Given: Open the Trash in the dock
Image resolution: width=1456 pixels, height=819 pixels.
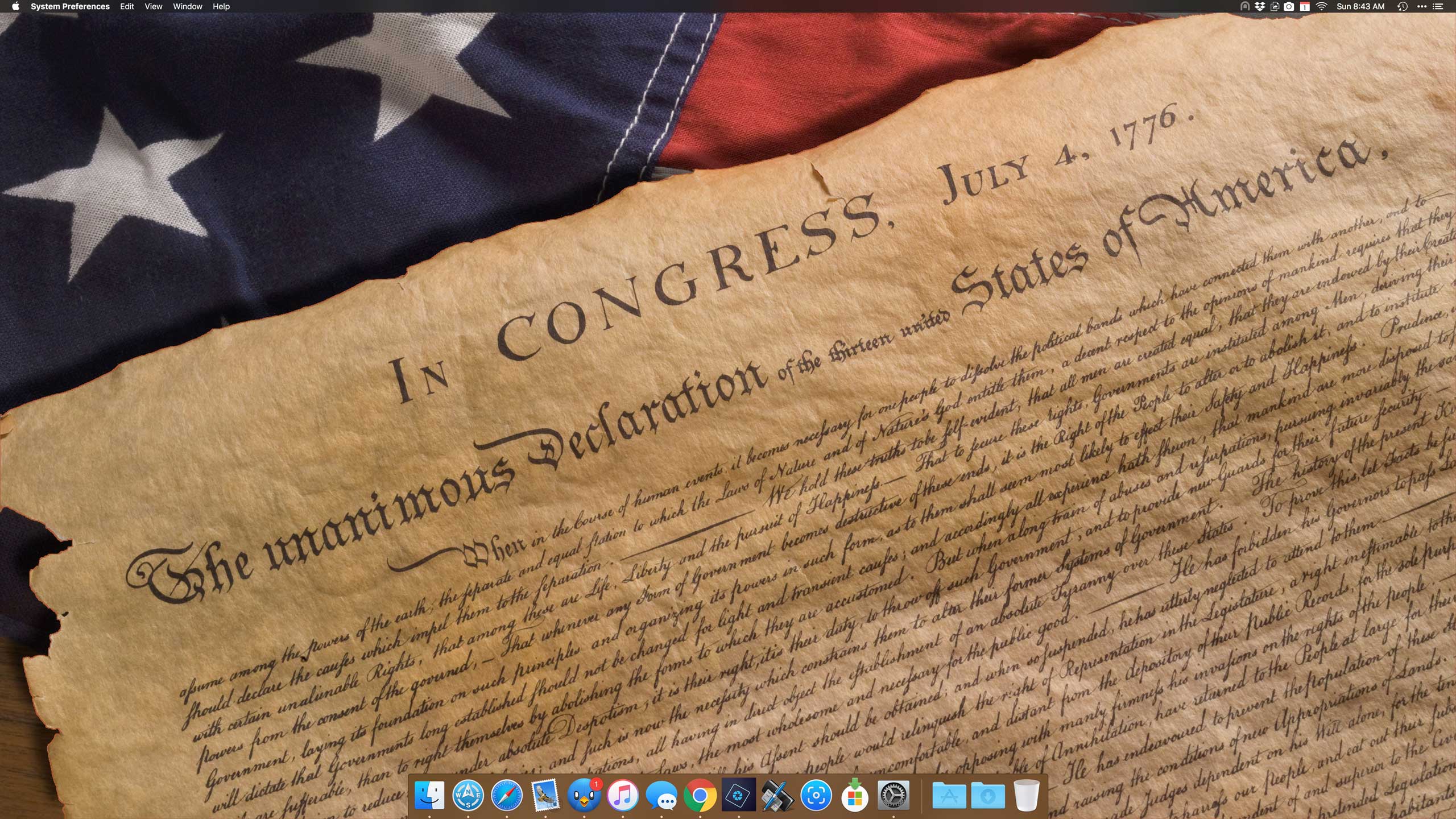Looking at the screenshot, I should click(1027, 795).
